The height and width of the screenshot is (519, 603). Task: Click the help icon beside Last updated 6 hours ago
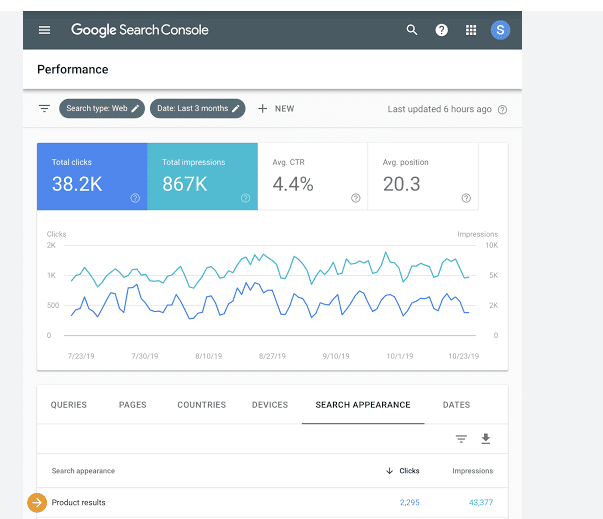click(x=502, y=110)
